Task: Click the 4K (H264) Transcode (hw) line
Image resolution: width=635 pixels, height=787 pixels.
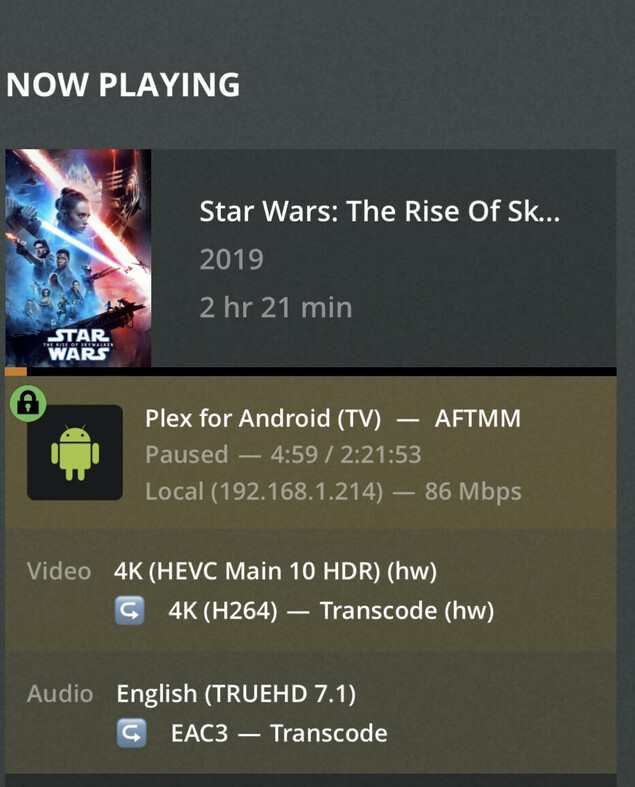Action: pos(331,611)
